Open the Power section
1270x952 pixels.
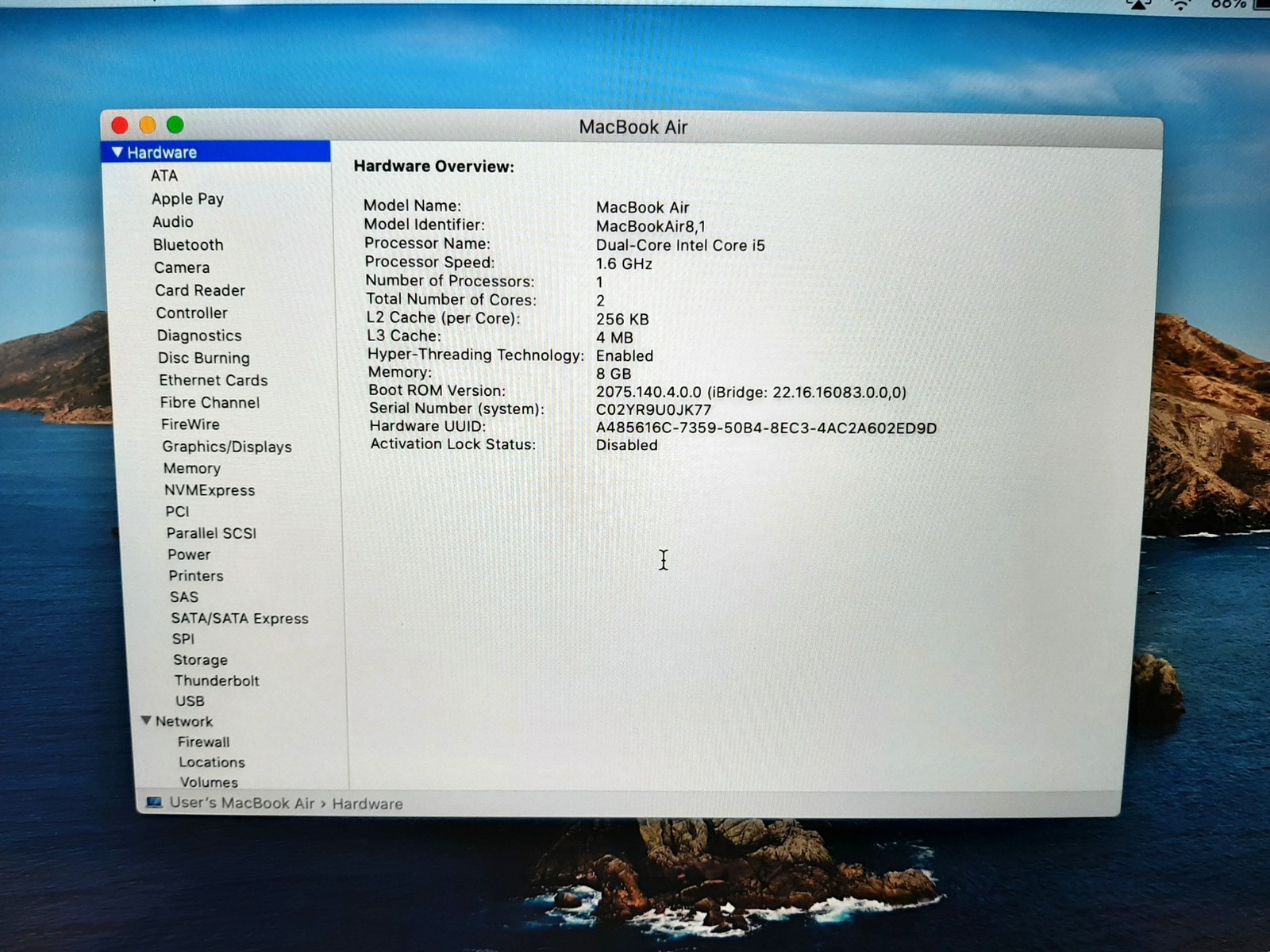189,555
